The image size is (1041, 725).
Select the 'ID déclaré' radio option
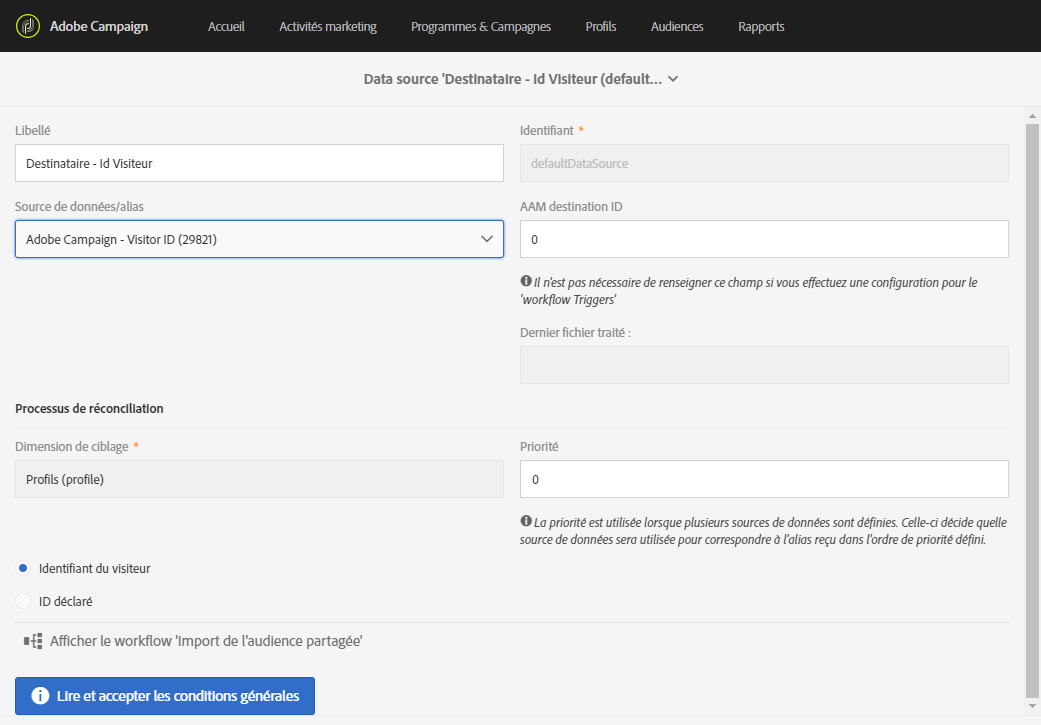pyautogui.click(x=23, y=601)
